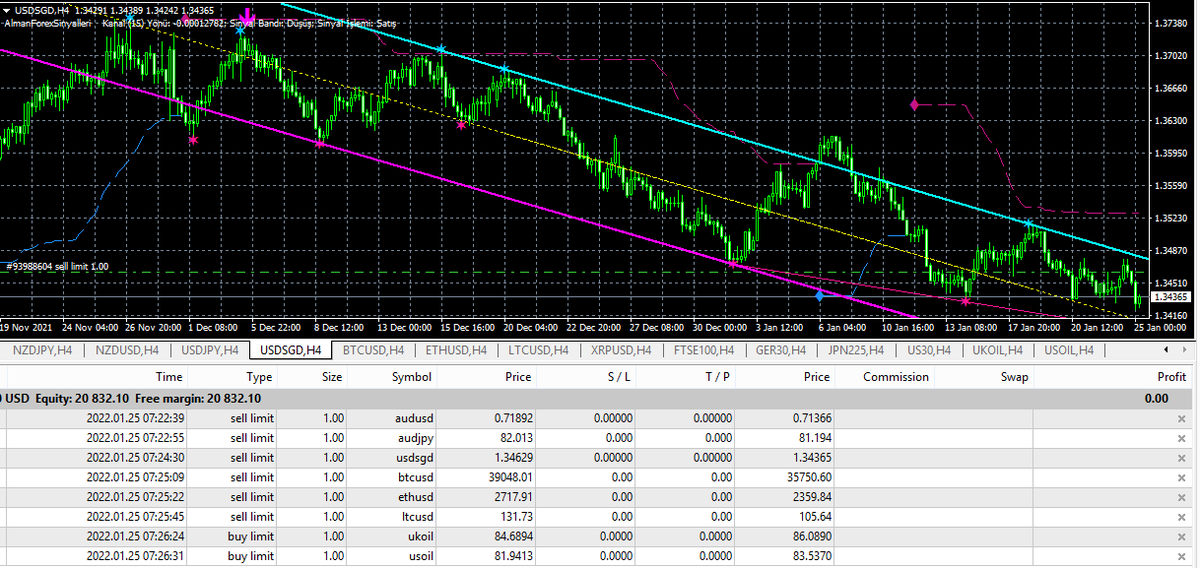The height and width of the screenshot is (568, 1200).
Task: Click the usdsgd symbol in orders list
Action: 413,457
